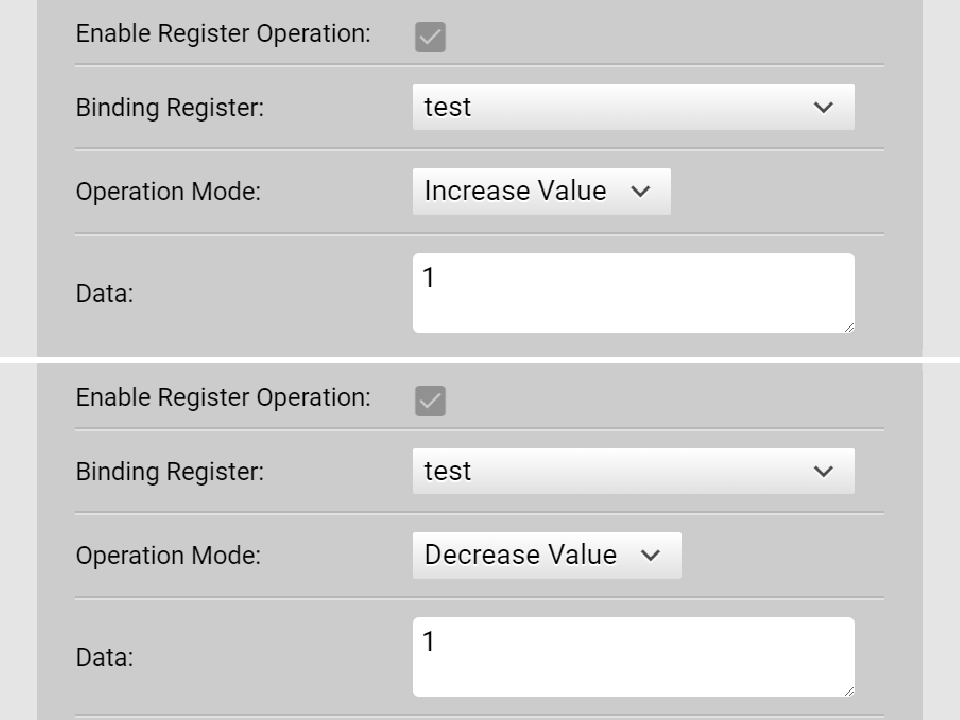Click the 'Operation Mode:' label next to Increase Value
Viewport: 960px width, 720px height.
168,192
